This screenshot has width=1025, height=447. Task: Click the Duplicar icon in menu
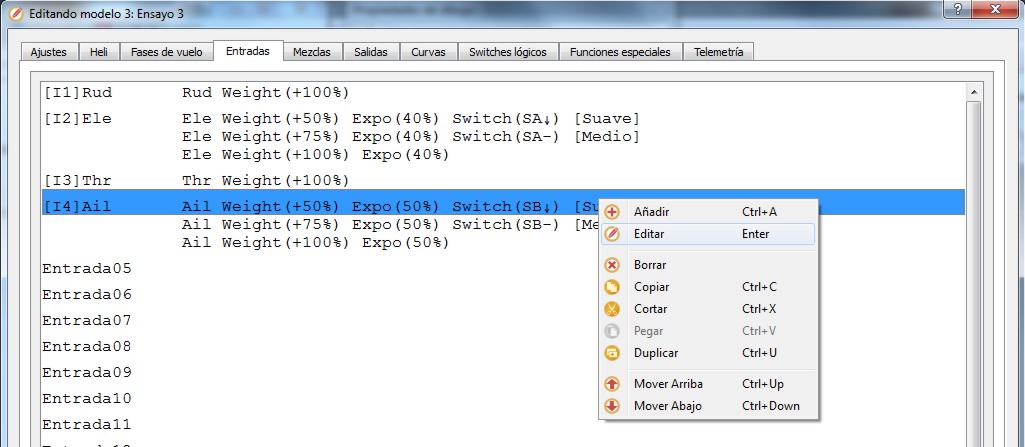click(x=613, y=353)
